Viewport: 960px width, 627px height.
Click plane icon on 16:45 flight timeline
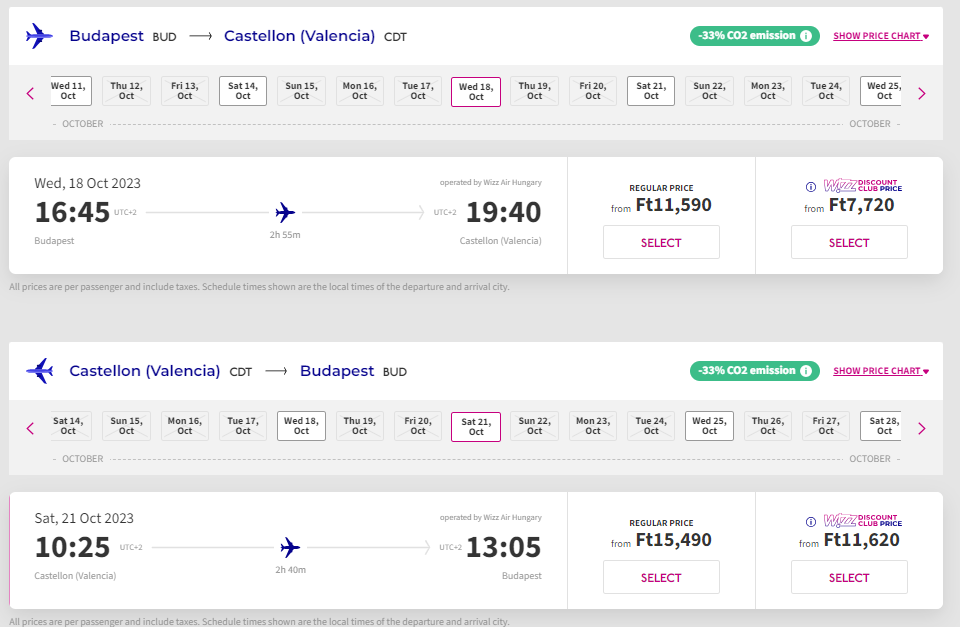[x=285, y=212]
